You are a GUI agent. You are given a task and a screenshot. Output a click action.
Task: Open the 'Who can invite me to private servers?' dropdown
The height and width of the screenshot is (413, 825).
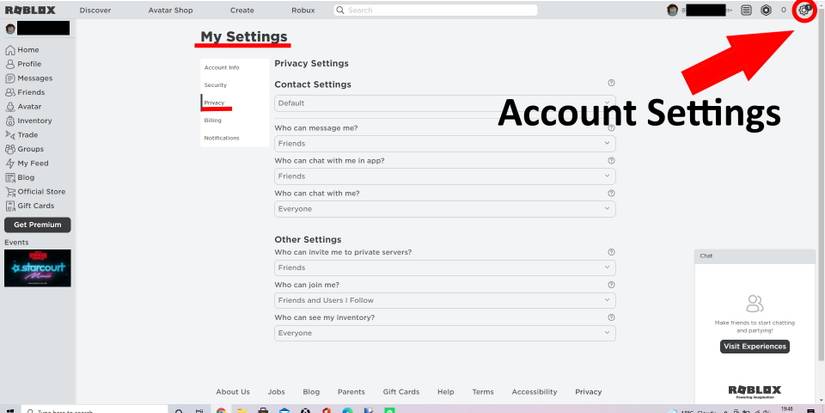pyautogui.click(x=444, y=268)
